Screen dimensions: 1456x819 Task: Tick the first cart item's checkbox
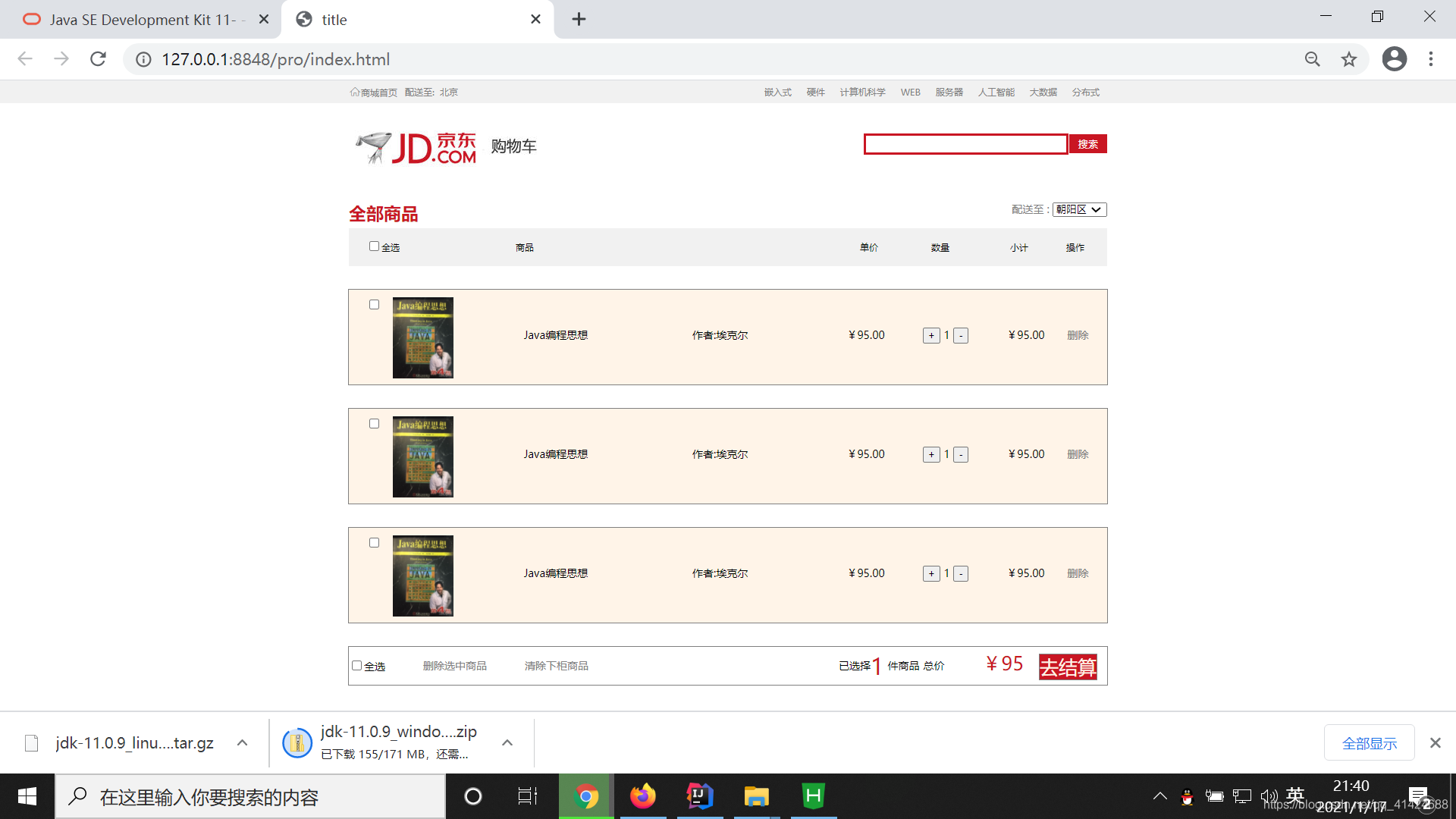coord(374,305)
